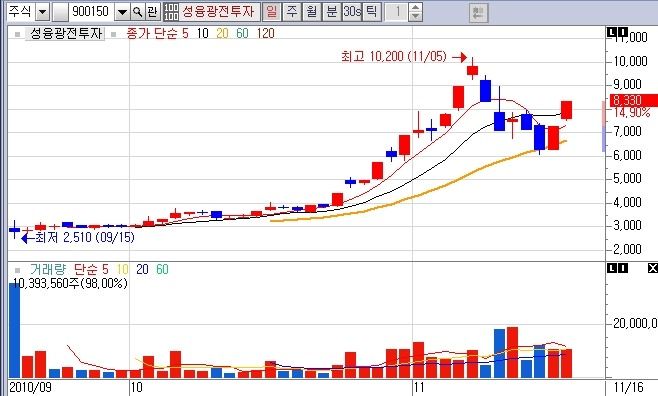Click the stock code field 900150

pyautogui.click(x=91, y=12)
